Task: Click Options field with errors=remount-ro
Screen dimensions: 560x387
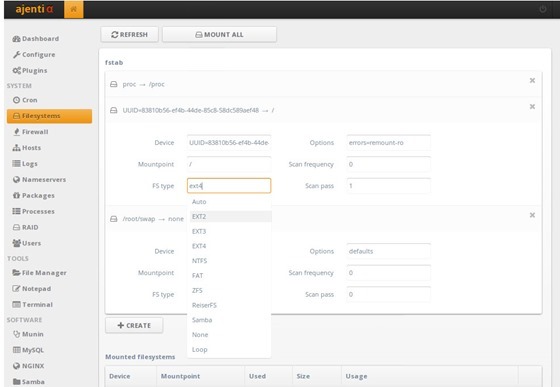Action: tap(389, 142)
